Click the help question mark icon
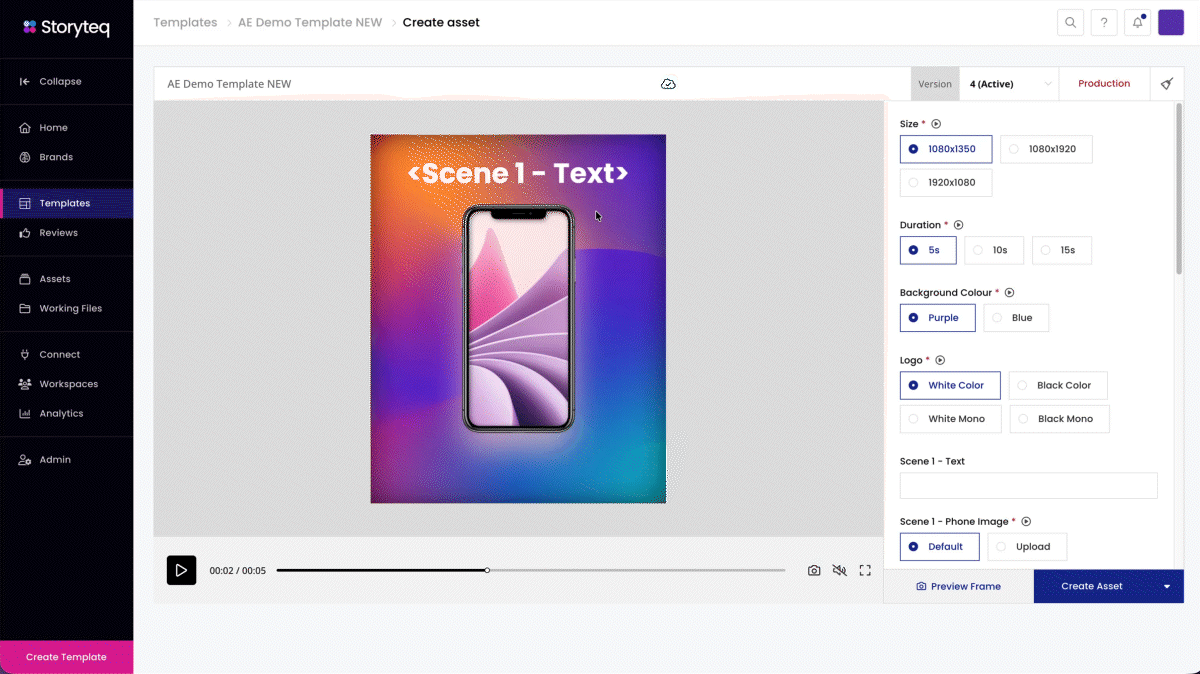The height and width of the screenshot is (674, 1200). pyautogui.click(x=1104, y=22)
